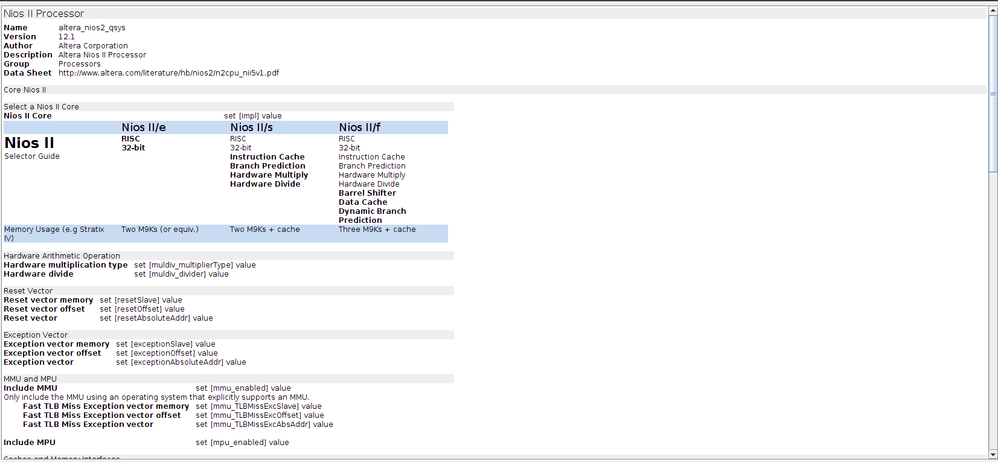Click bold 'Instruction Cache' in Nios II/s column
998x462 pixels.
tap(267, 157)
